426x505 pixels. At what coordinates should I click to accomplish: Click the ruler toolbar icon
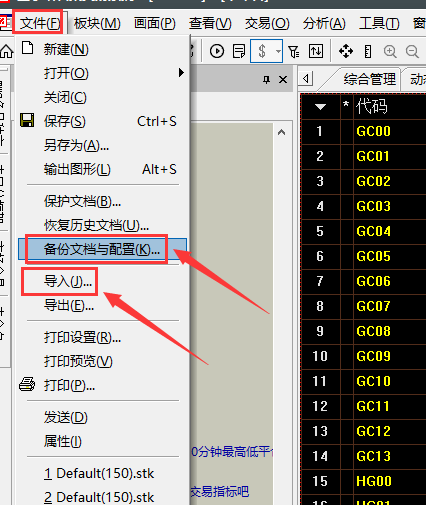pyautogui.click(x=368, y=51)
